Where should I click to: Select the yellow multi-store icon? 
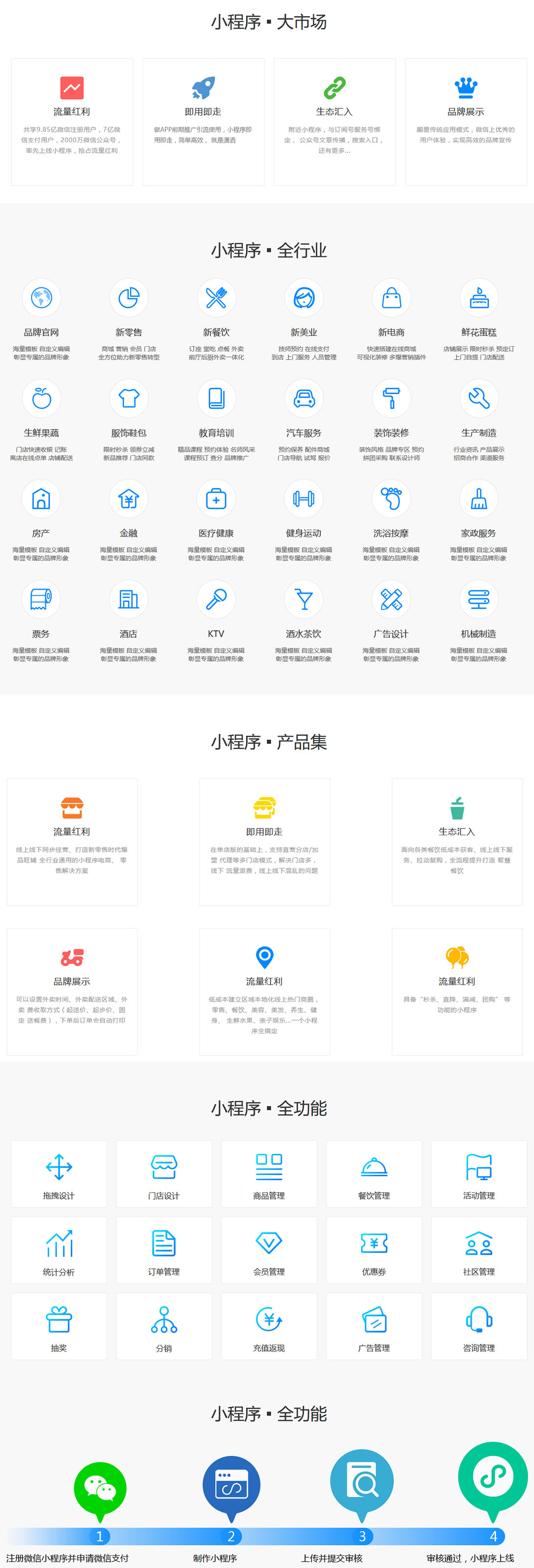(x=264, y=808)
